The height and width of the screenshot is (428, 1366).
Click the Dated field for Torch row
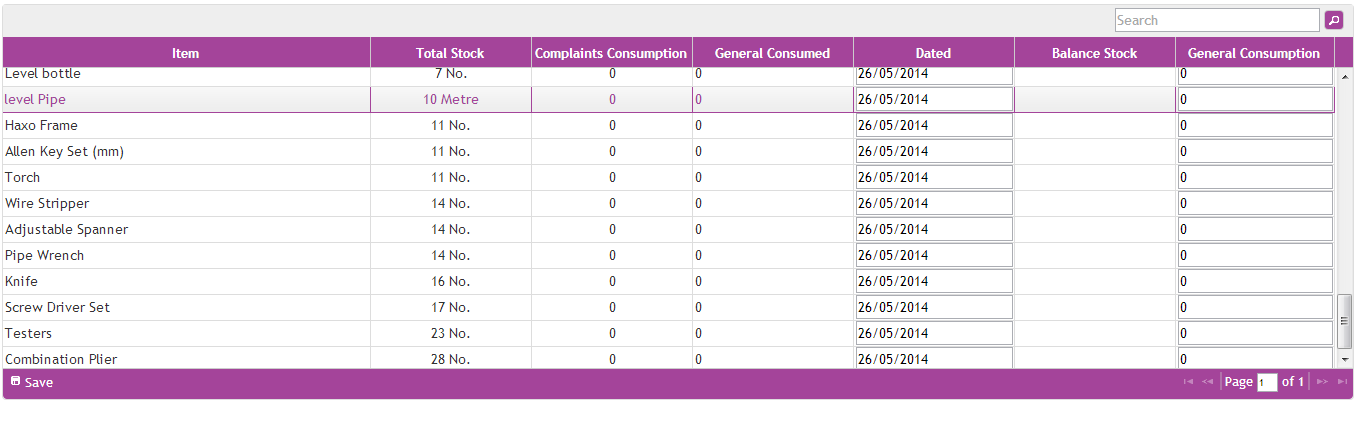933,178
